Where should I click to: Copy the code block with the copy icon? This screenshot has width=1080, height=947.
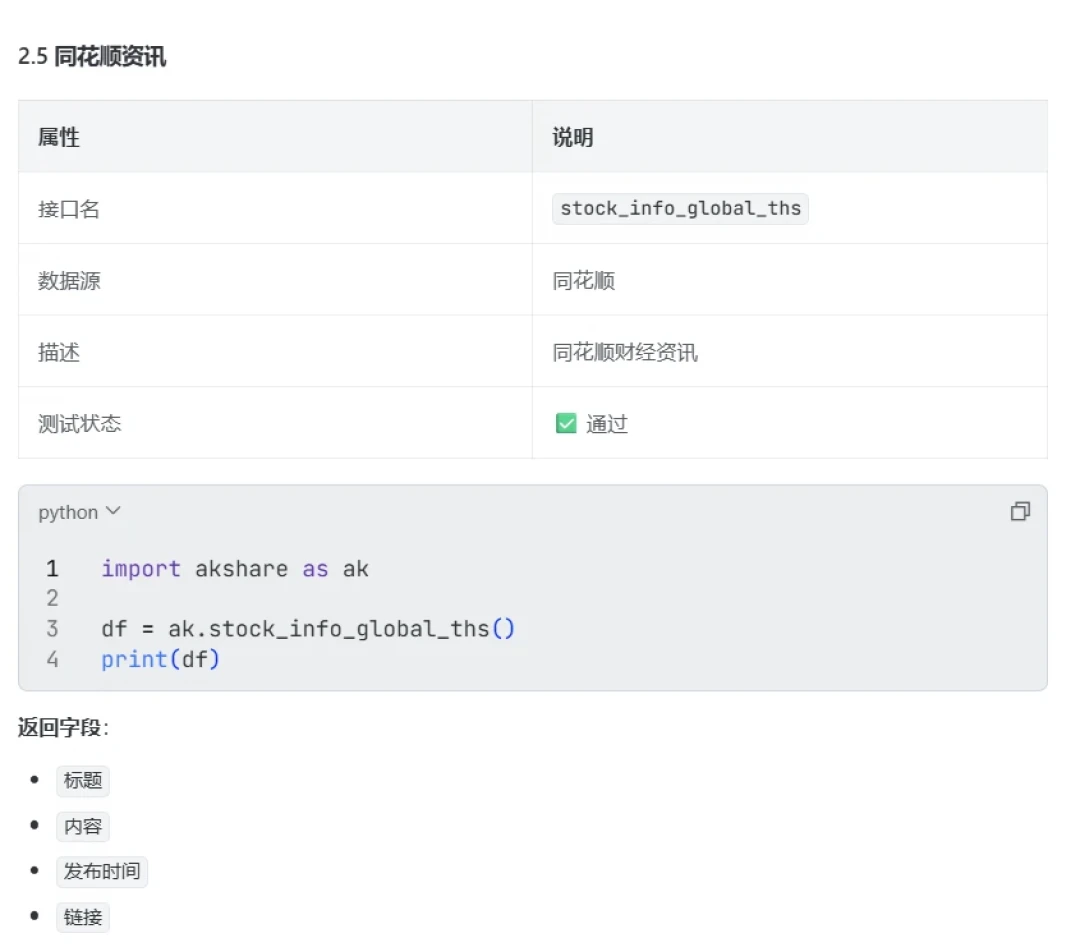pos(1020,511)
